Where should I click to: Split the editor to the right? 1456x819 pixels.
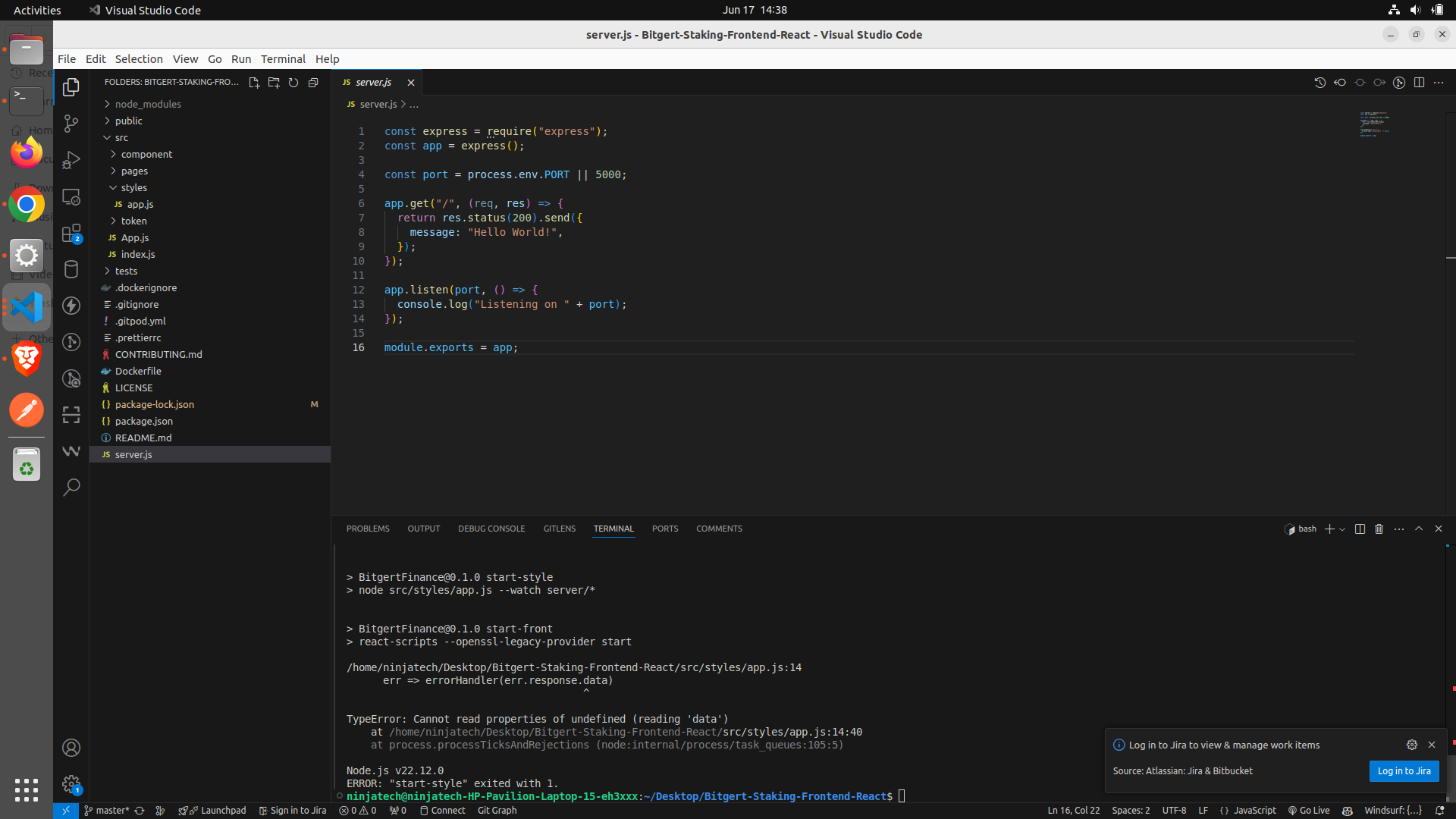click(x=1419, y=83)
